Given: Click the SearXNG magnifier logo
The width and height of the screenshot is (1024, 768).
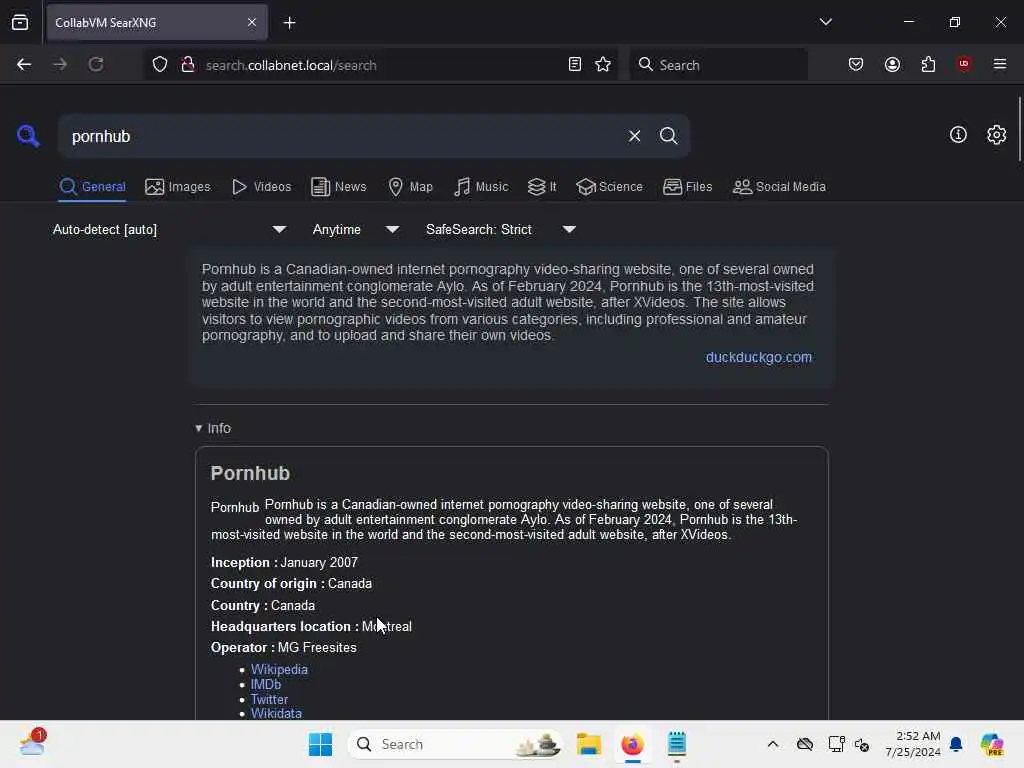Looking at the screenshot, I should (x=28, y=136).
